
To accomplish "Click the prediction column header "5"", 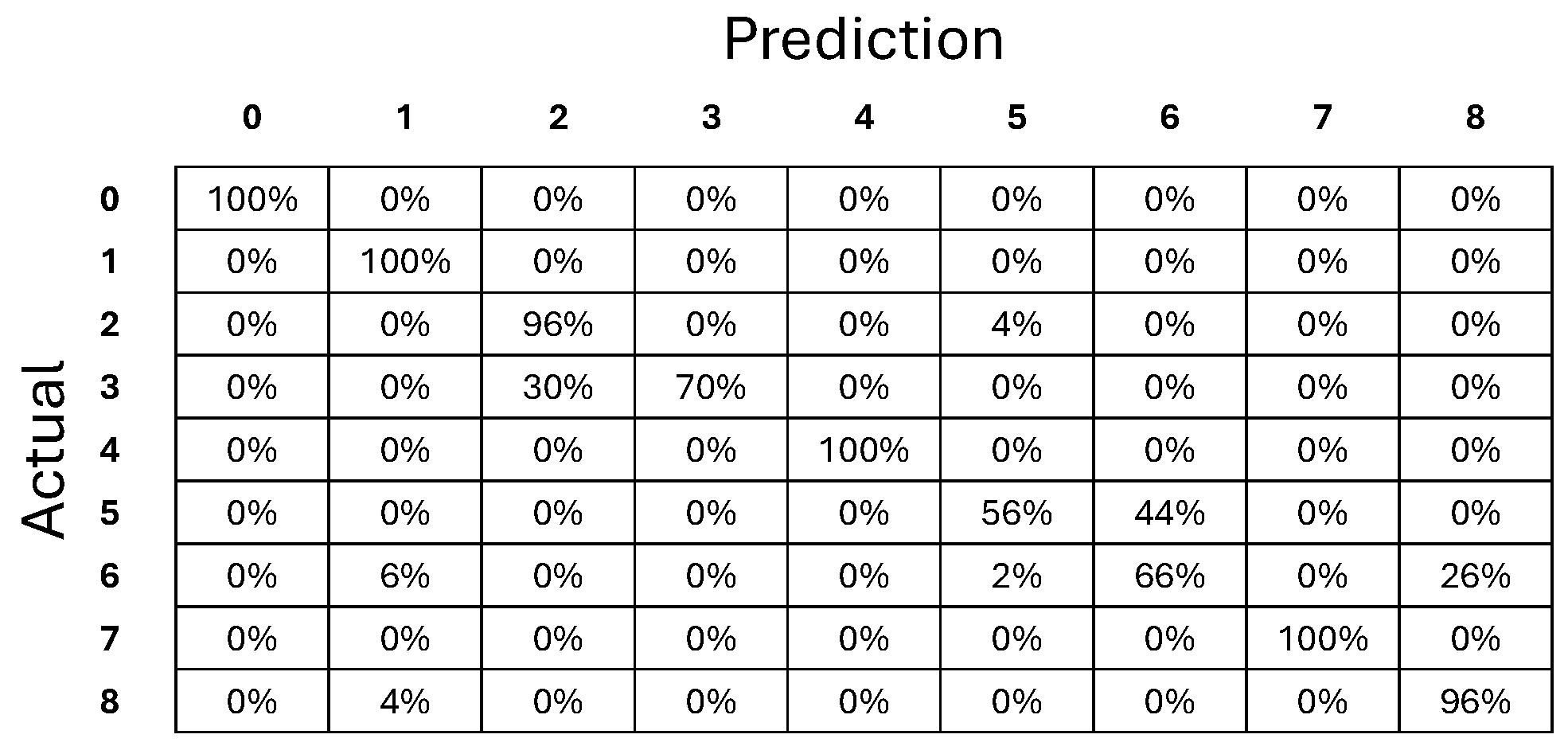I will [1016, 118].
